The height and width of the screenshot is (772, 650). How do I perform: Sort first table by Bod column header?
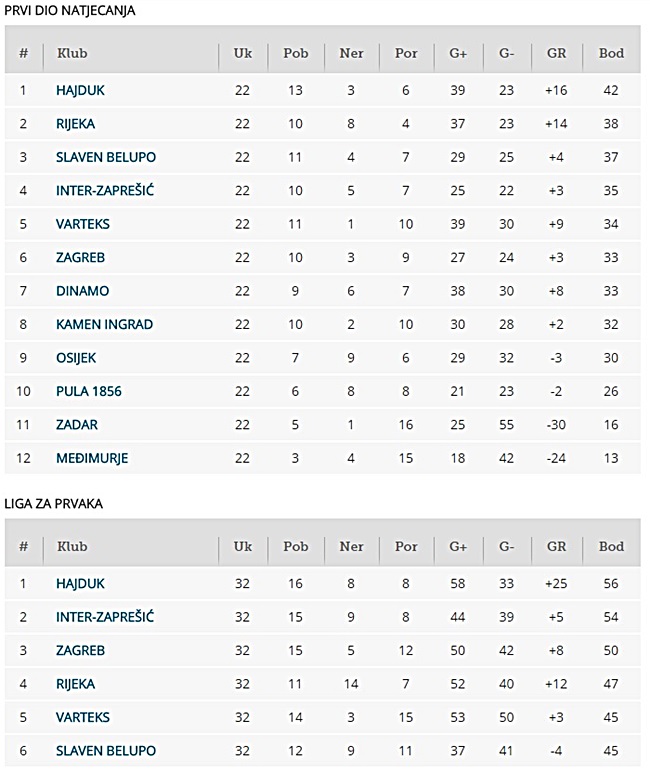[611, 53]
